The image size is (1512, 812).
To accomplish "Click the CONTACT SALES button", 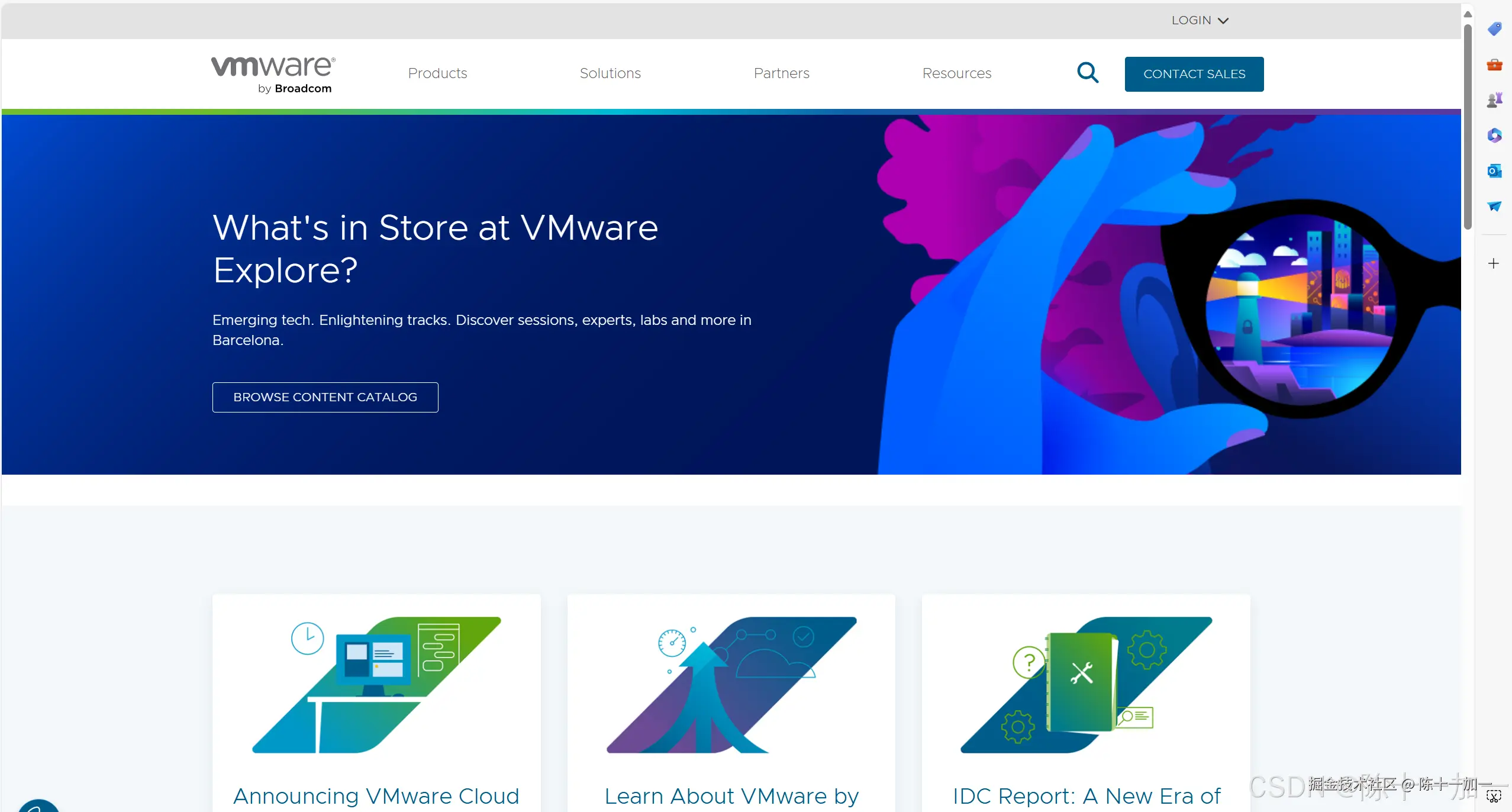I will pos(1194,74).
